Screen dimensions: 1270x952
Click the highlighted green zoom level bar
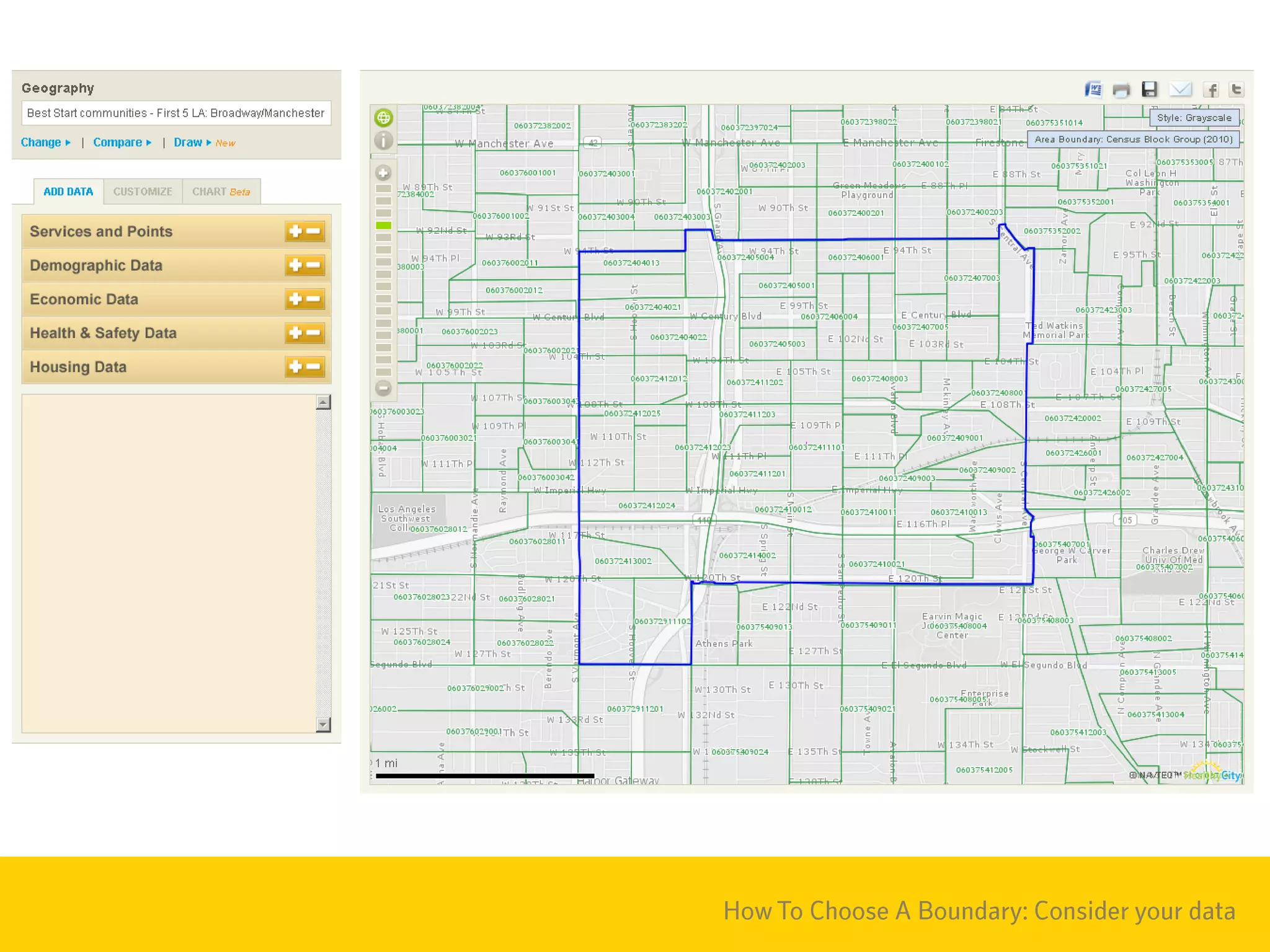(x=384, y=225)
